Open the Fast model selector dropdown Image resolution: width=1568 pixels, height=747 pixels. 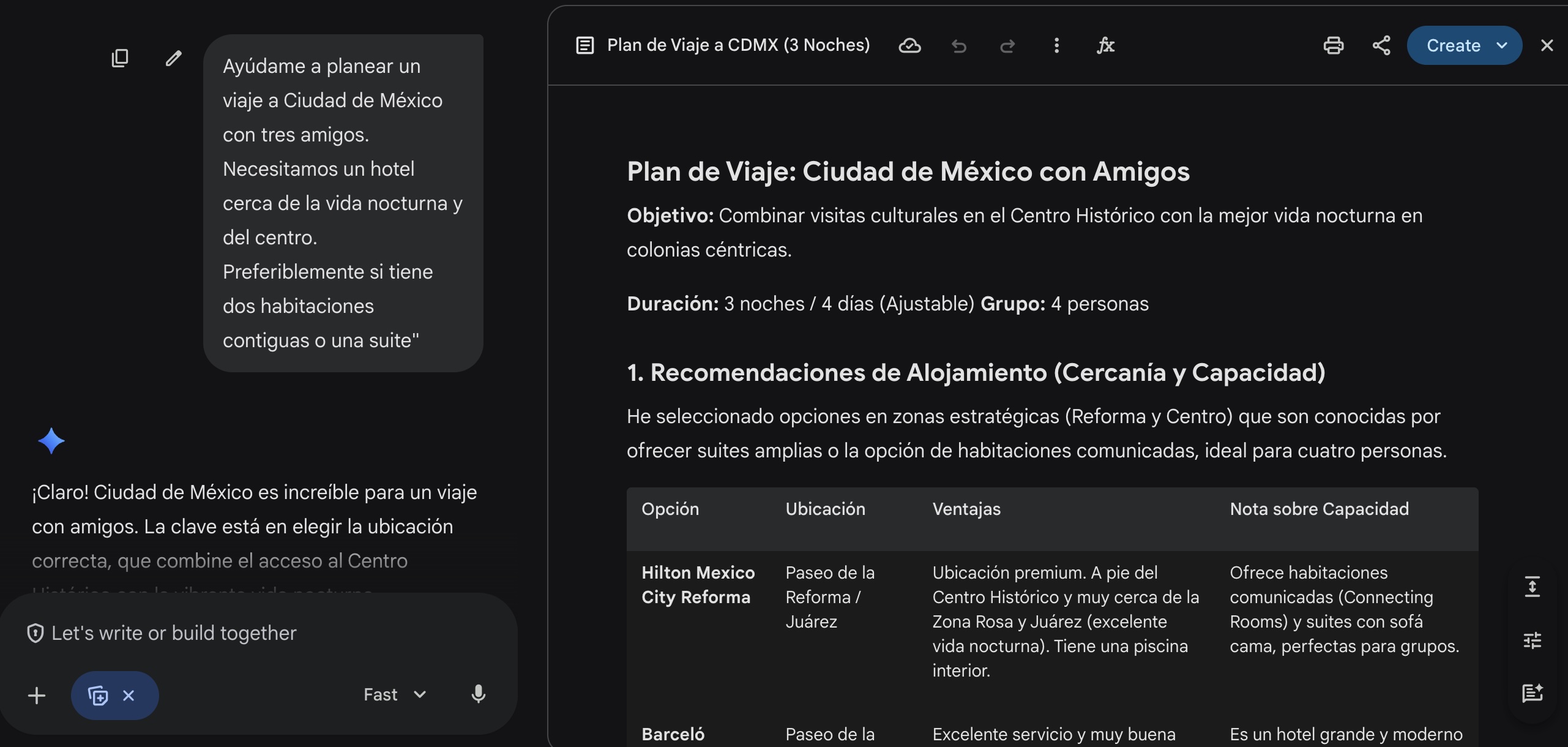394,694
